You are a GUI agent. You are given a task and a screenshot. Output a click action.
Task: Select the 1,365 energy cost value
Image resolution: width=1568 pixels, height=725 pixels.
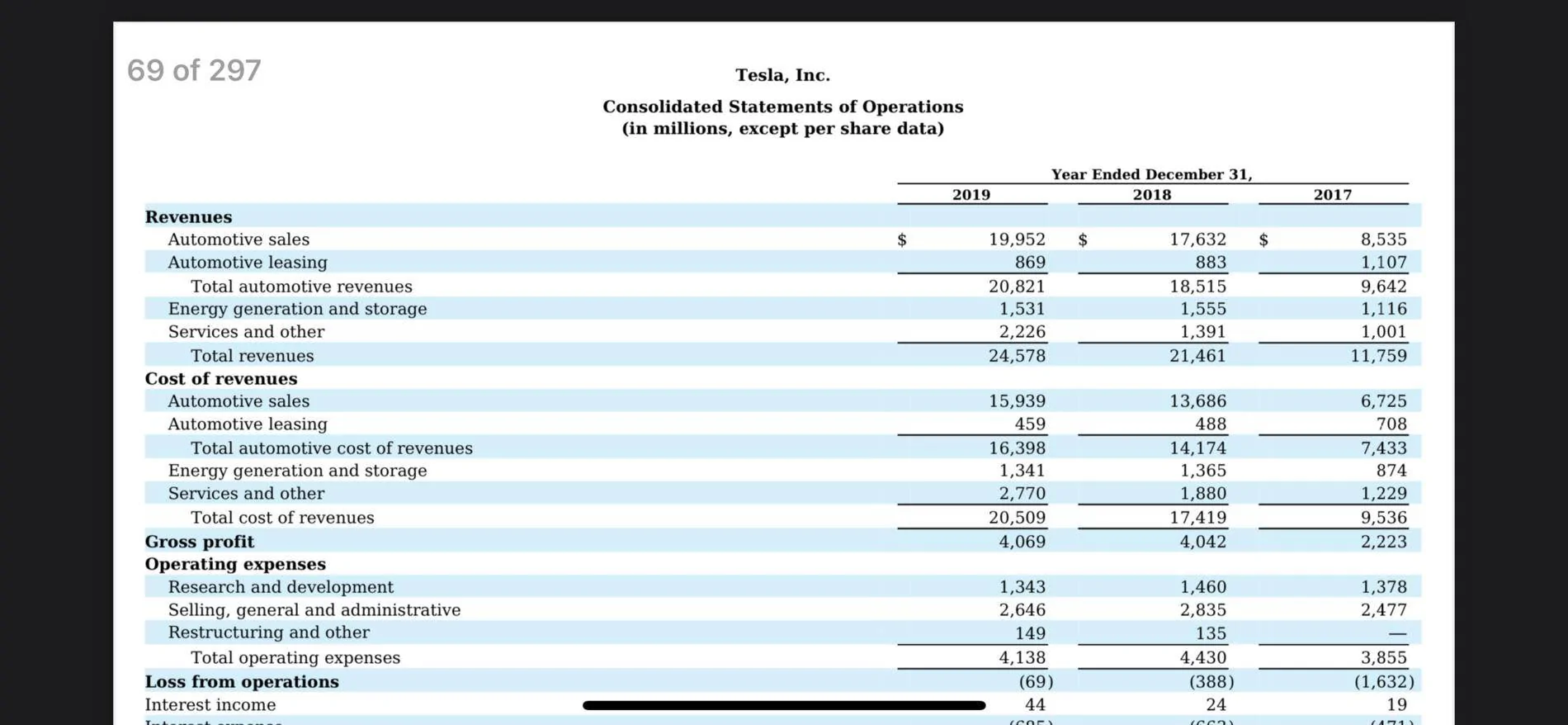point(1202,471)
